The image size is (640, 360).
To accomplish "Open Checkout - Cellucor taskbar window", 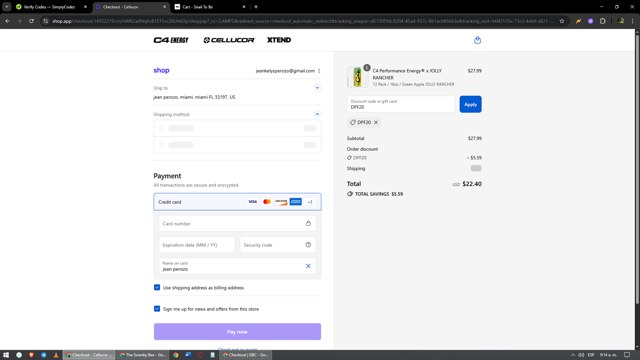I will coord(89,355).
